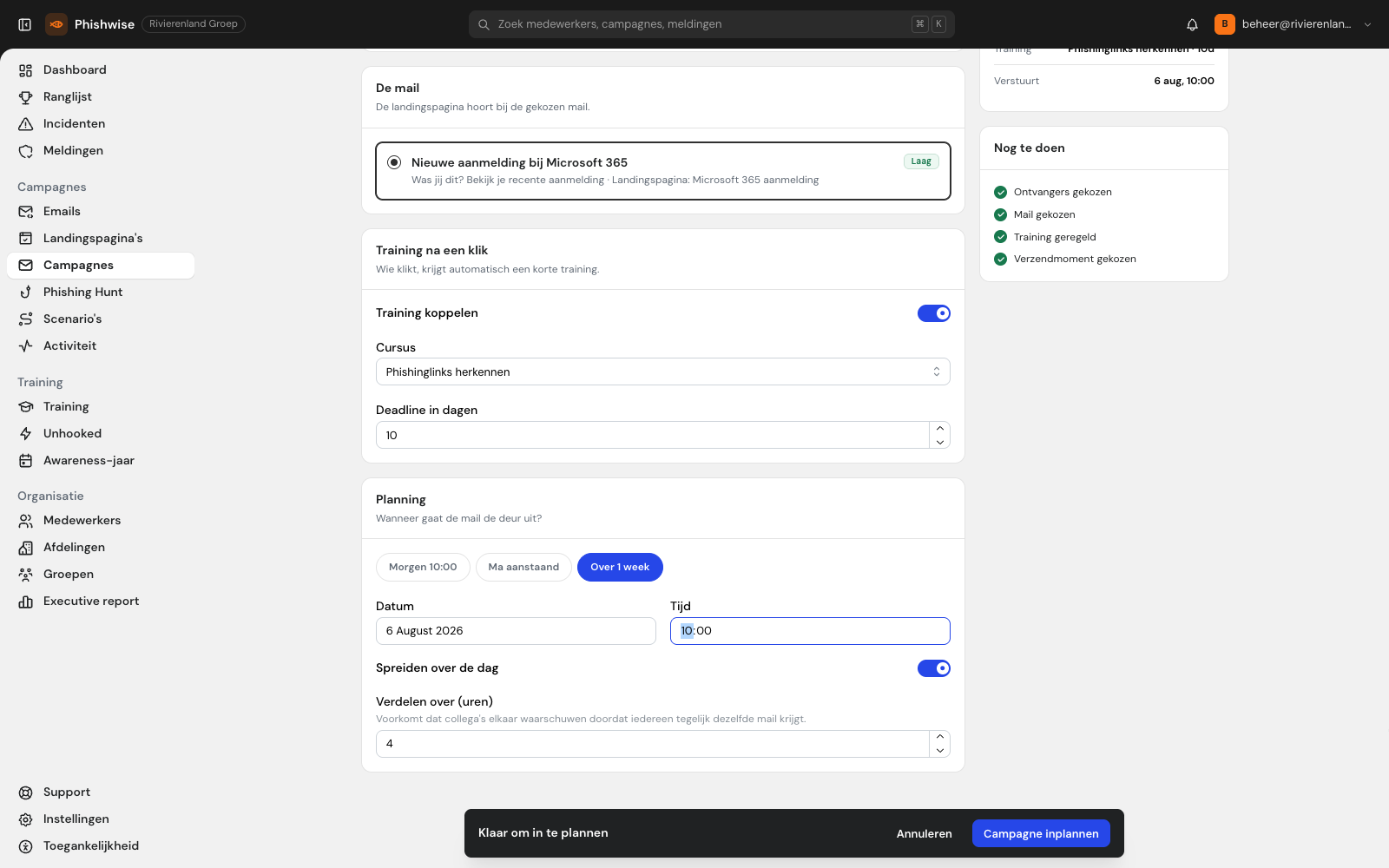Click the Verdelen over uren input
Viewport: 1389px width, 868px height.
(653, 744)
